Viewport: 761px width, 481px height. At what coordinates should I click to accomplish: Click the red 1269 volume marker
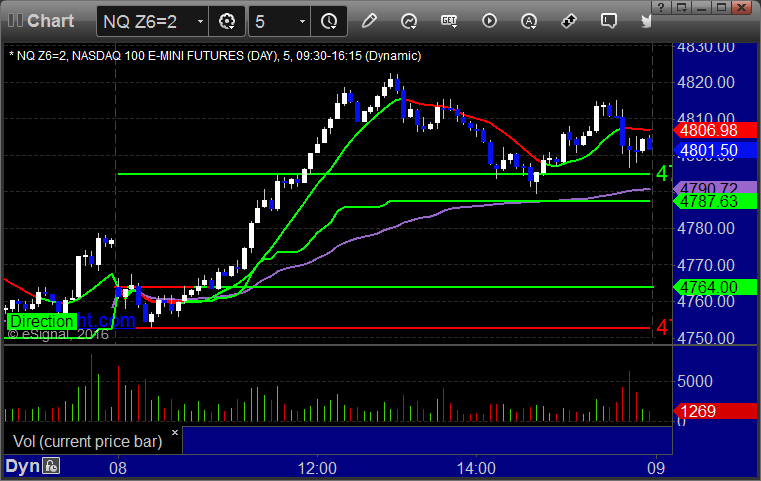(715, 411)
